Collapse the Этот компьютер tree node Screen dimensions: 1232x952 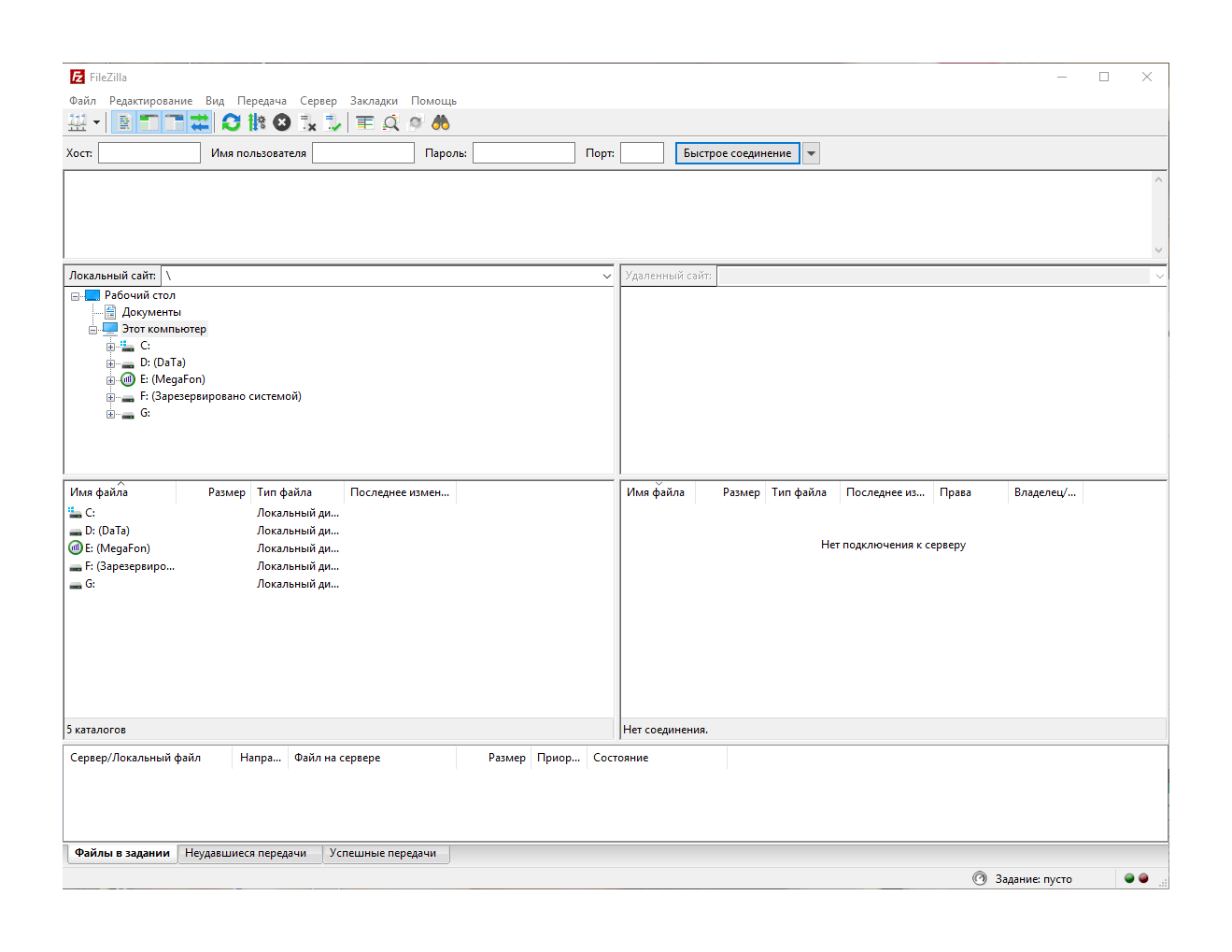93,330
